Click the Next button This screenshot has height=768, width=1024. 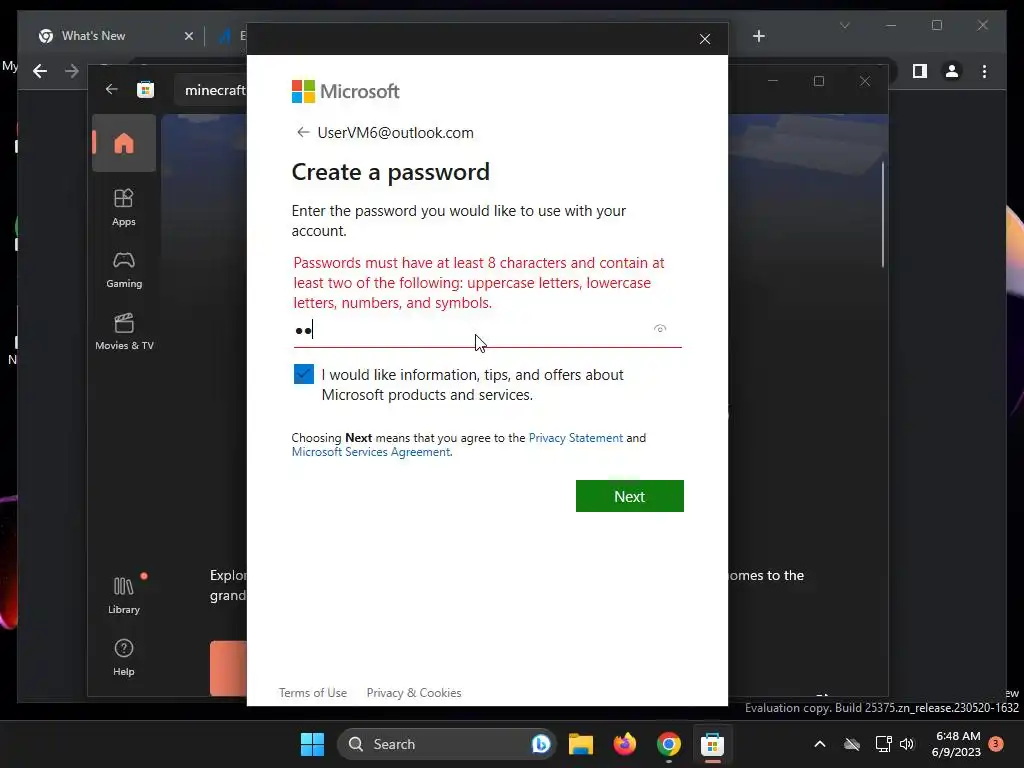click(x=630, y=496)
